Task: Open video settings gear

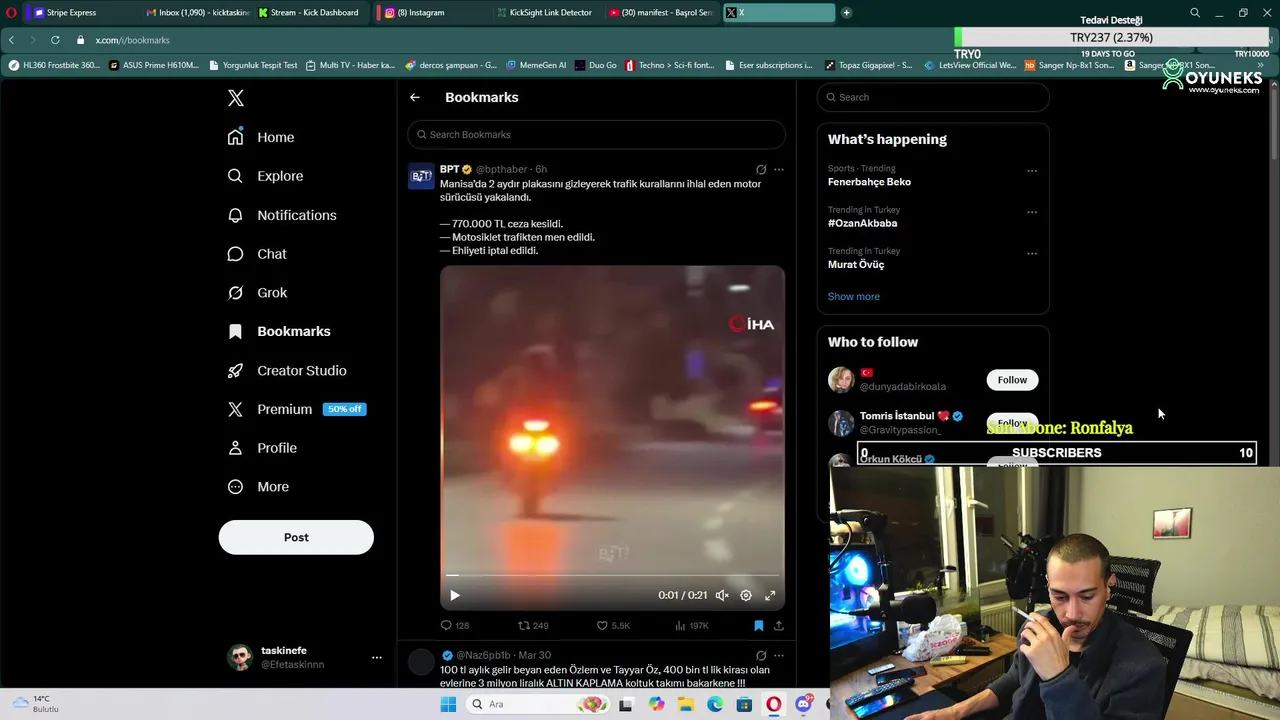Action: (x=746, y=595)
